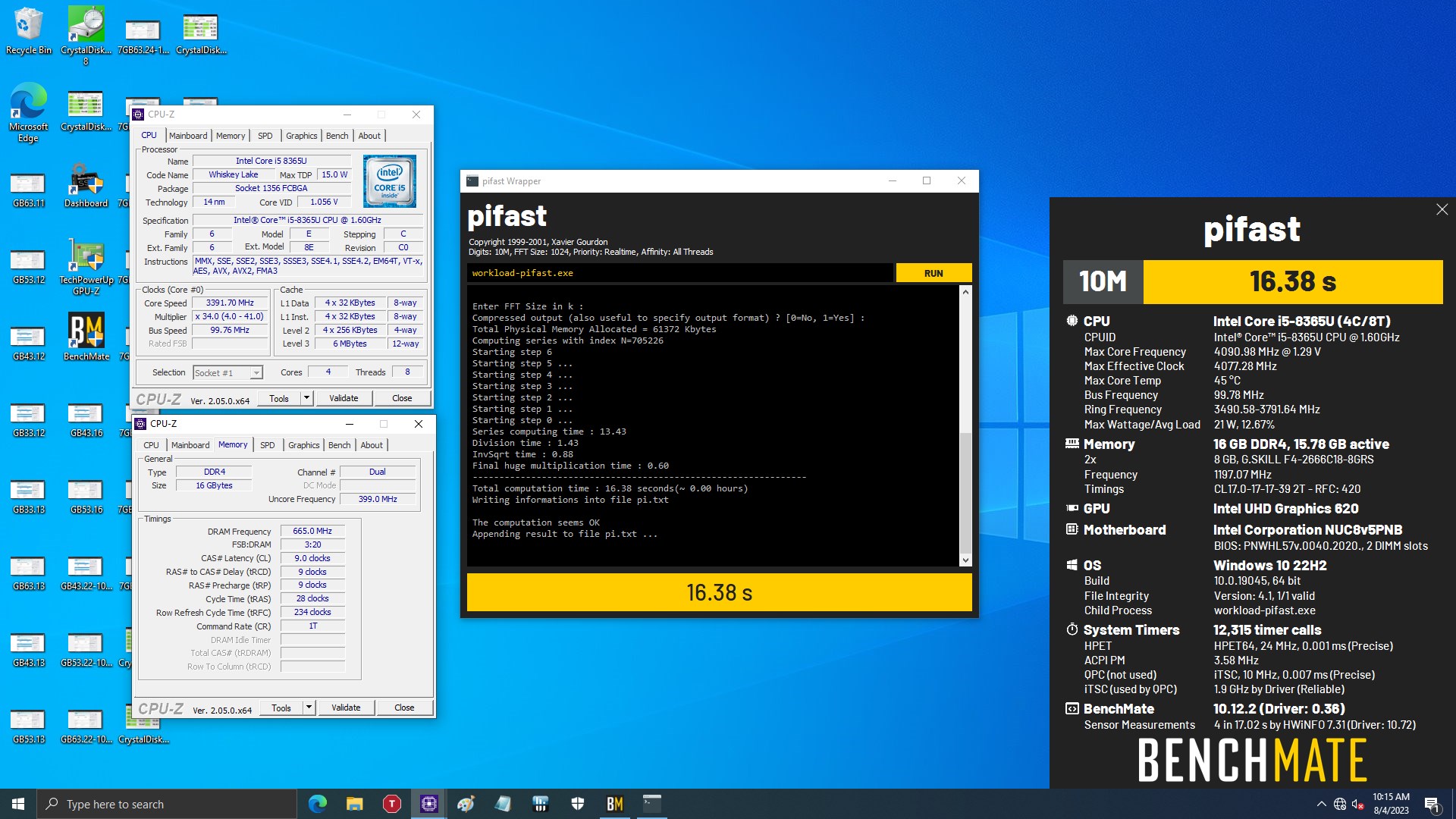The width and height of the screenshot is (1456, 819).
Task: Click Edge icon in the taskbar
Action: tap(318, 804)
